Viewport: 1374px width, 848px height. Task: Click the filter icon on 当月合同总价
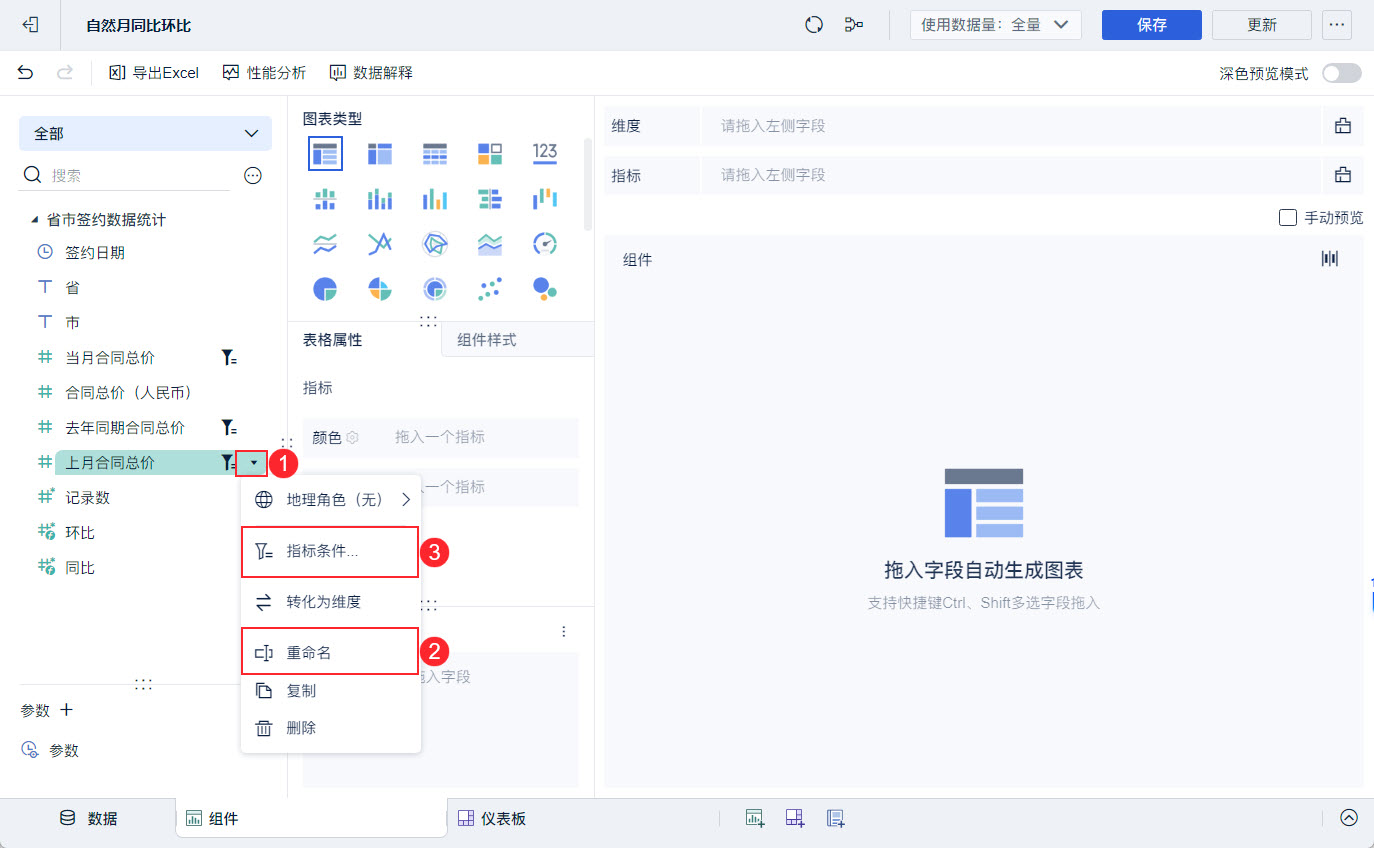tap(229, 357)
